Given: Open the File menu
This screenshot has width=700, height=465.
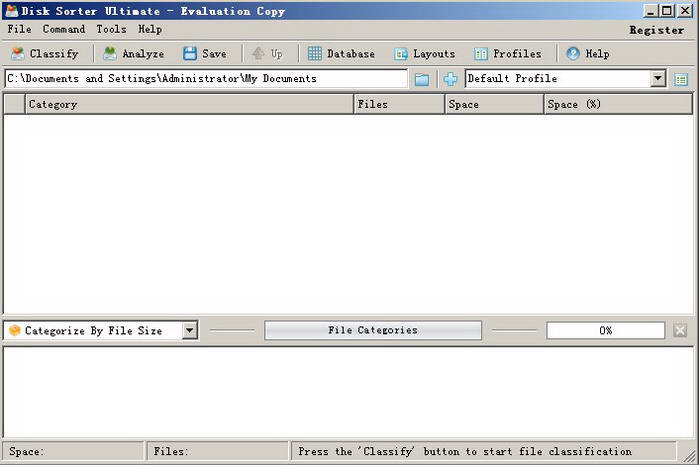Looking at the screenshot, I should pos(19,29).
